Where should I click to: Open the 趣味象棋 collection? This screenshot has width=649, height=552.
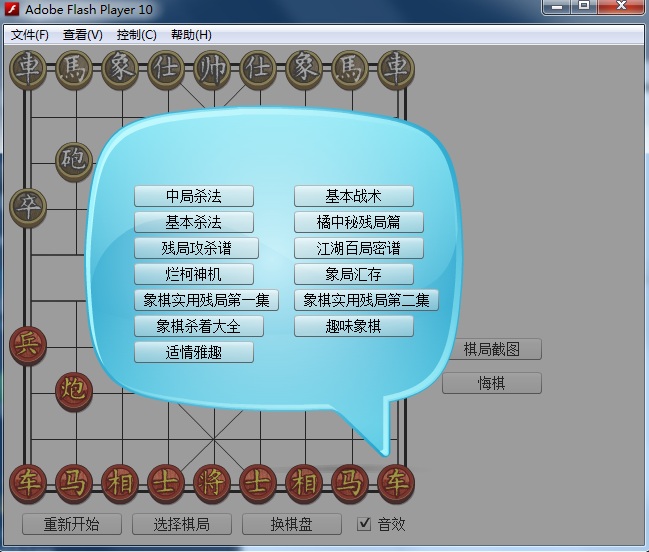(353, 326)
